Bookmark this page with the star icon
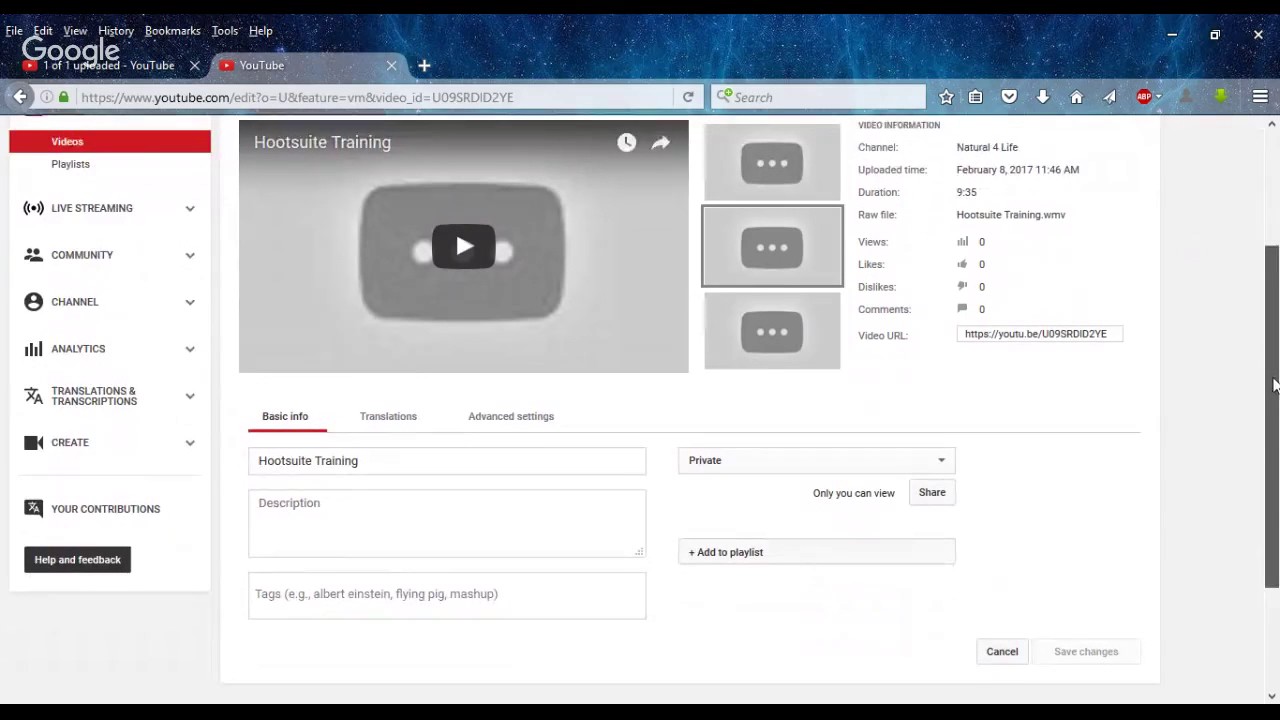 (946, 97)
